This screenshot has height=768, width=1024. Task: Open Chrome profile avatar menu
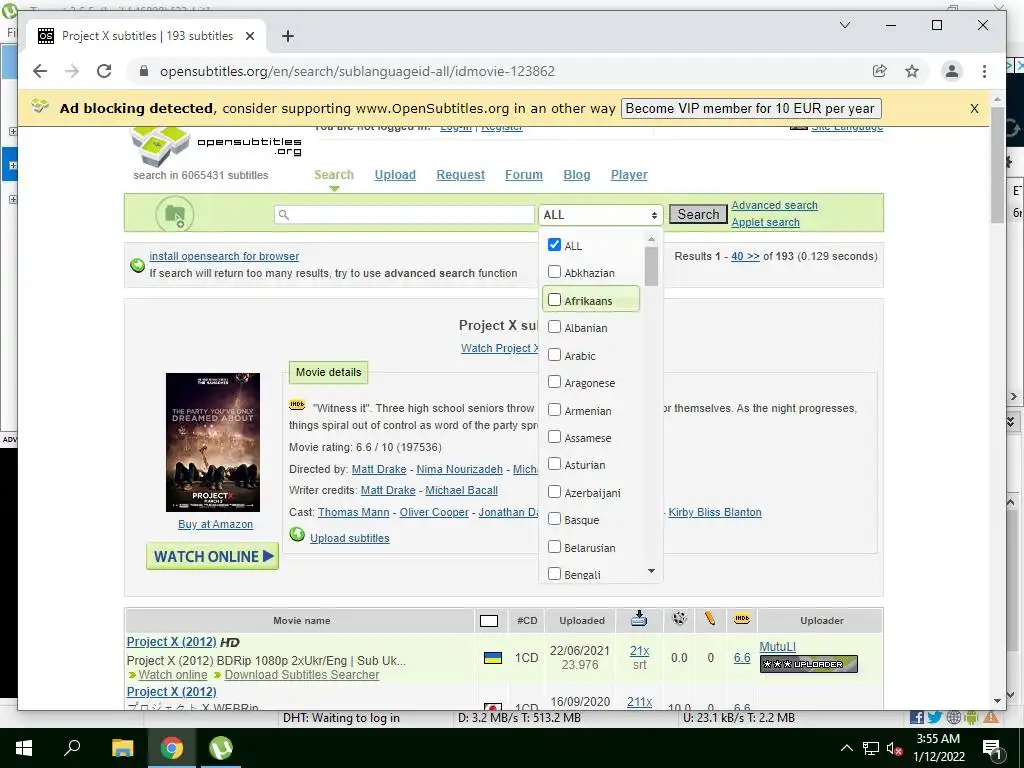pos(952,71)
